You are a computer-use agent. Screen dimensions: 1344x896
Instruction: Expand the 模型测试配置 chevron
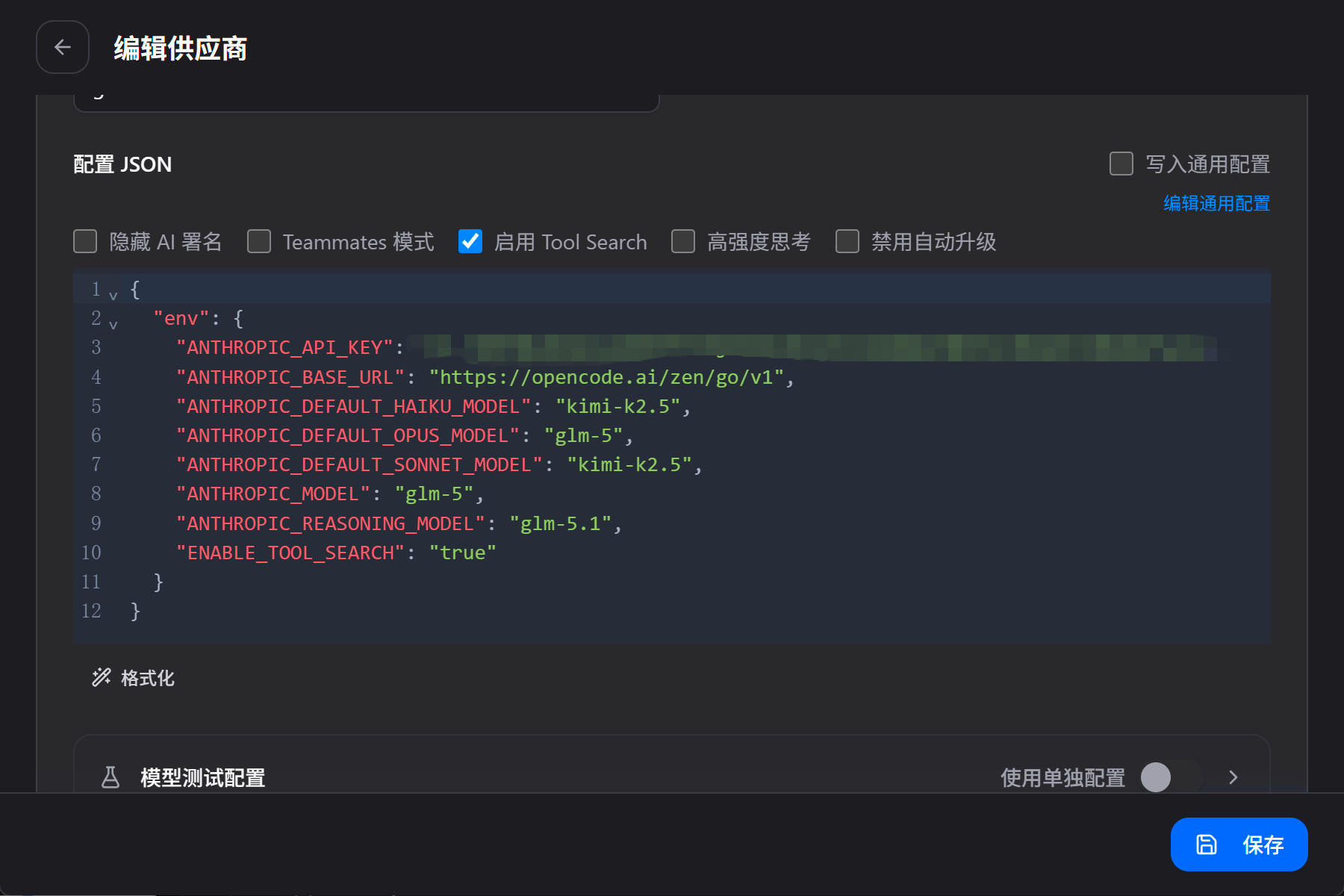pyautogui.click(x=1233, y=777)
